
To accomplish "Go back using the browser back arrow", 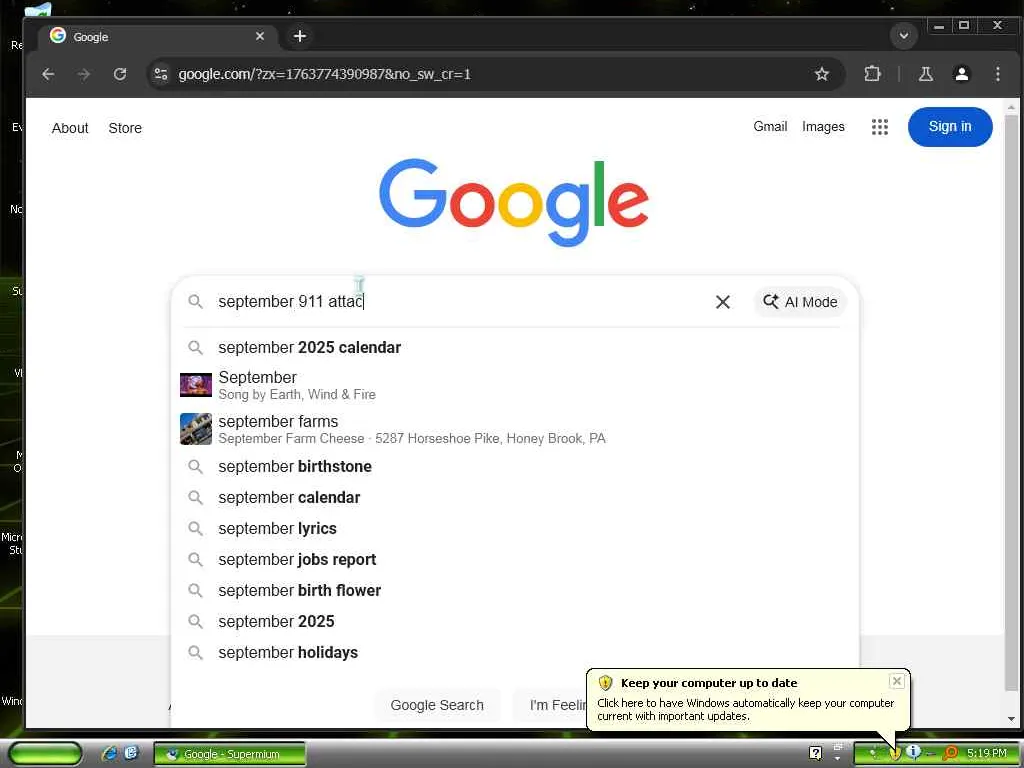I will [48, 74].
